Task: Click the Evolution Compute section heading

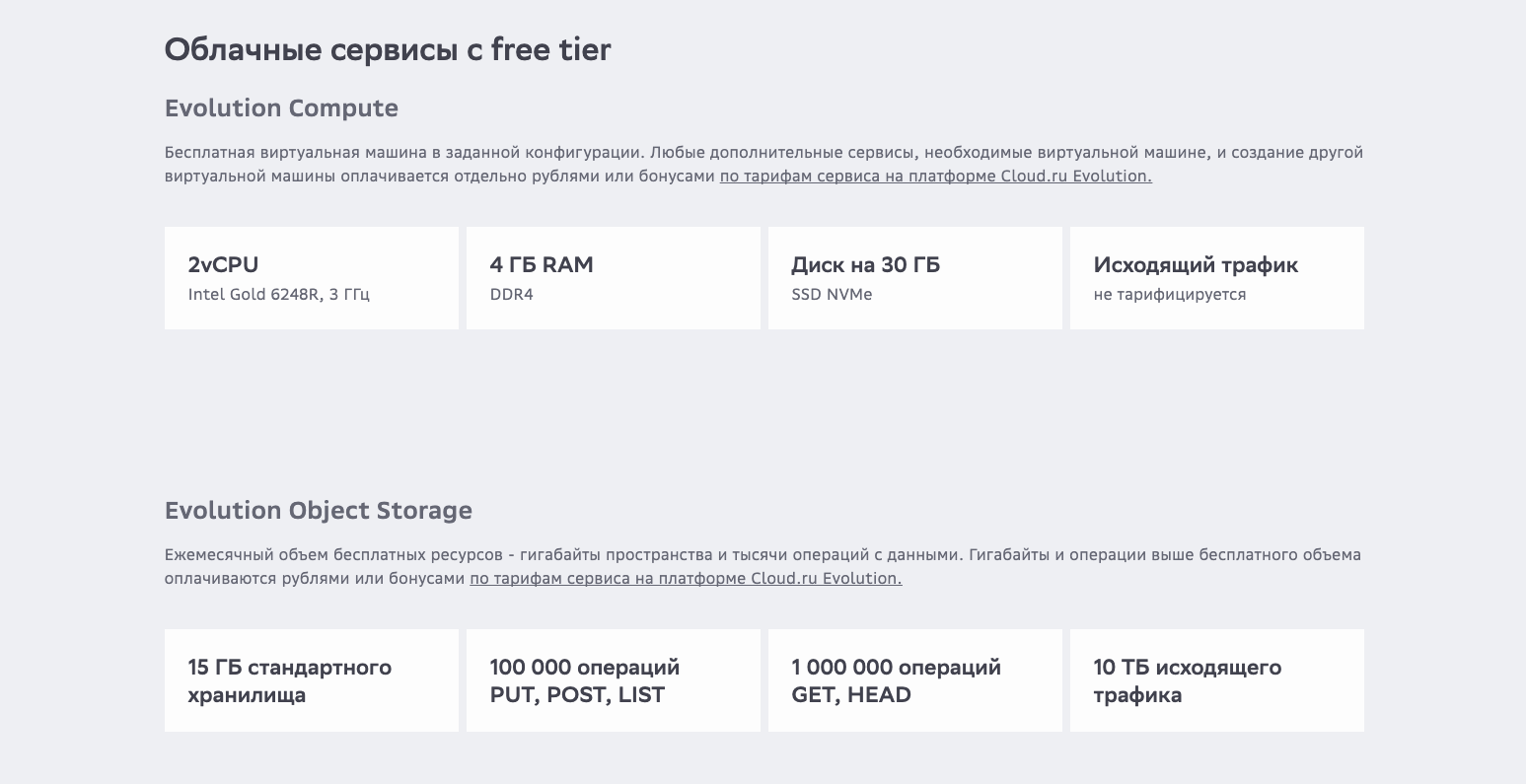Action: pyautogui.click(x=281, y=107)
